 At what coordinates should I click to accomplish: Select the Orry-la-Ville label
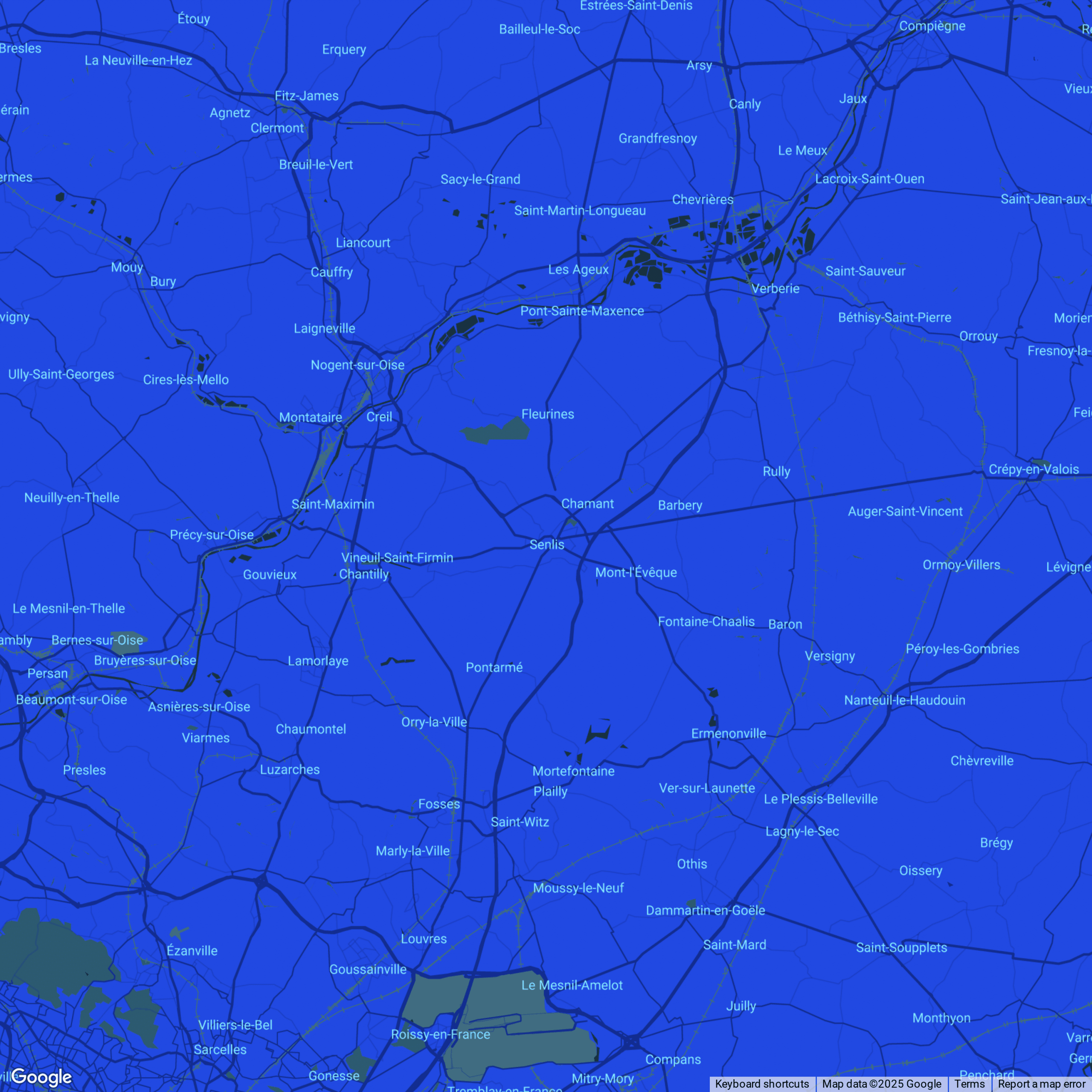click(x=434, y=722)
